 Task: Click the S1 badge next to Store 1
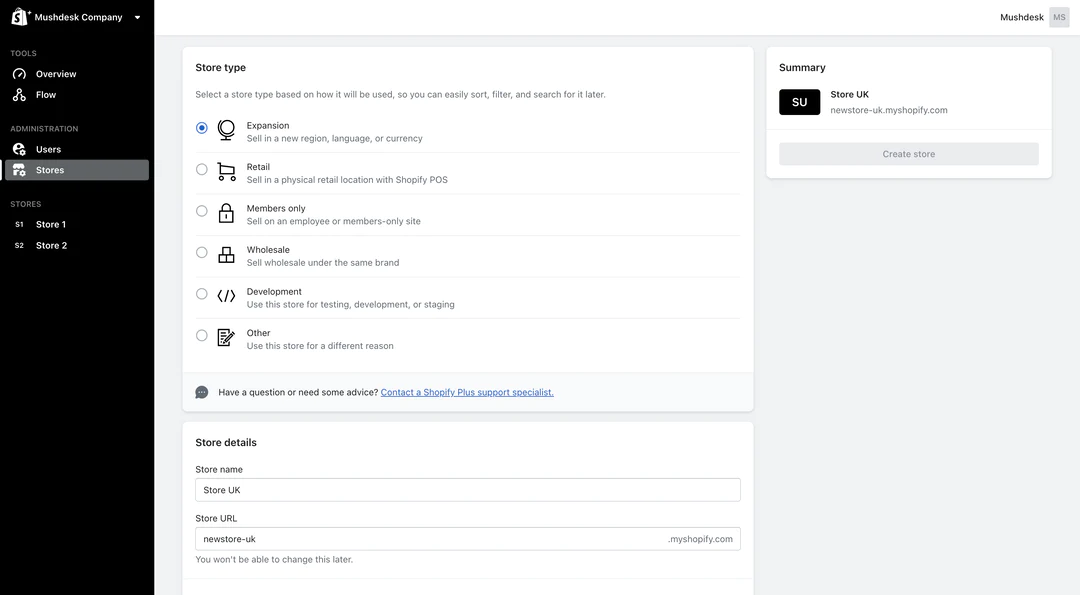(x=19, y=225)
